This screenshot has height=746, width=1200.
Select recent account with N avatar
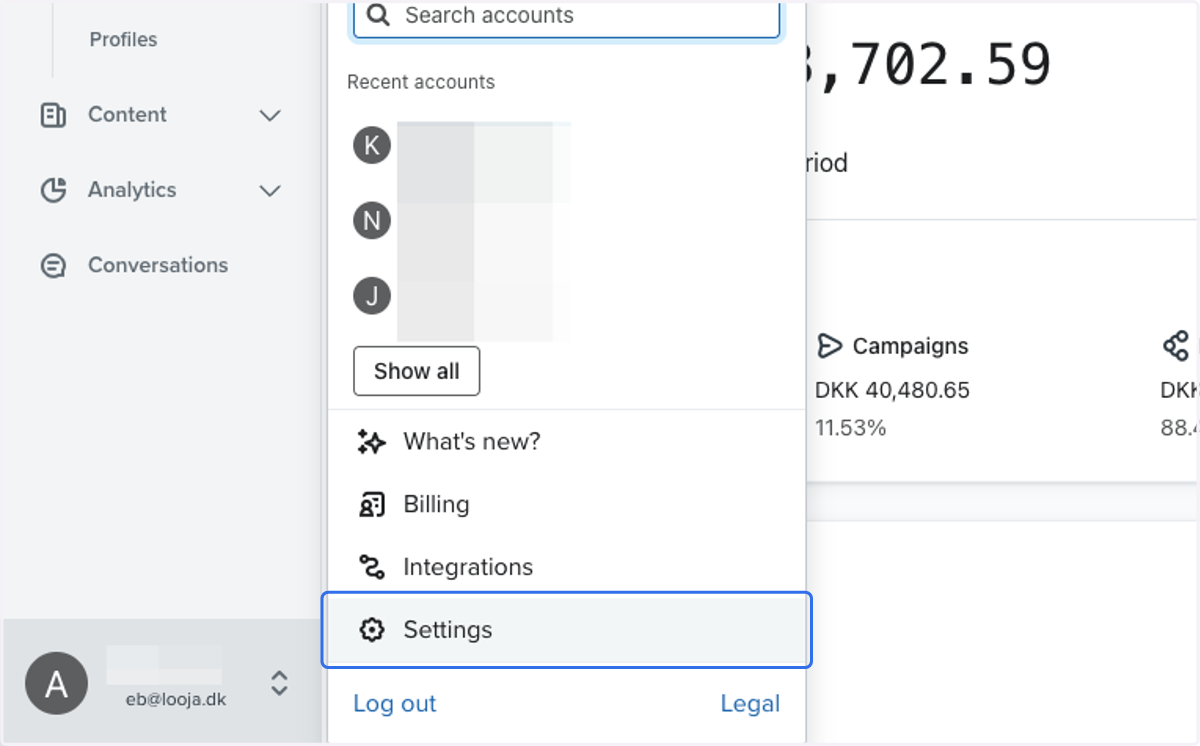click(372, 220)
